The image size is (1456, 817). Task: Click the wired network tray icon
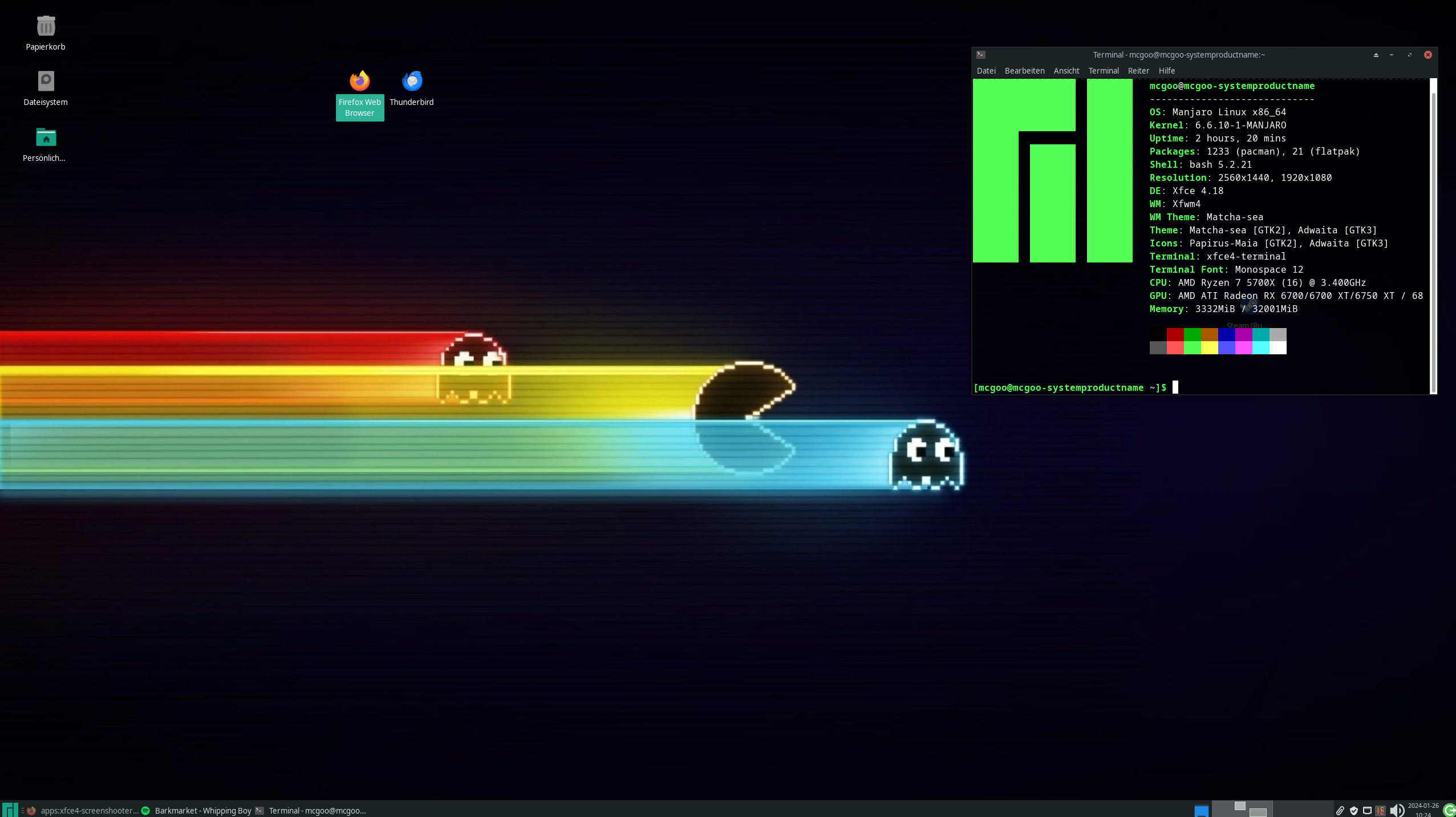pos(1367,810)
